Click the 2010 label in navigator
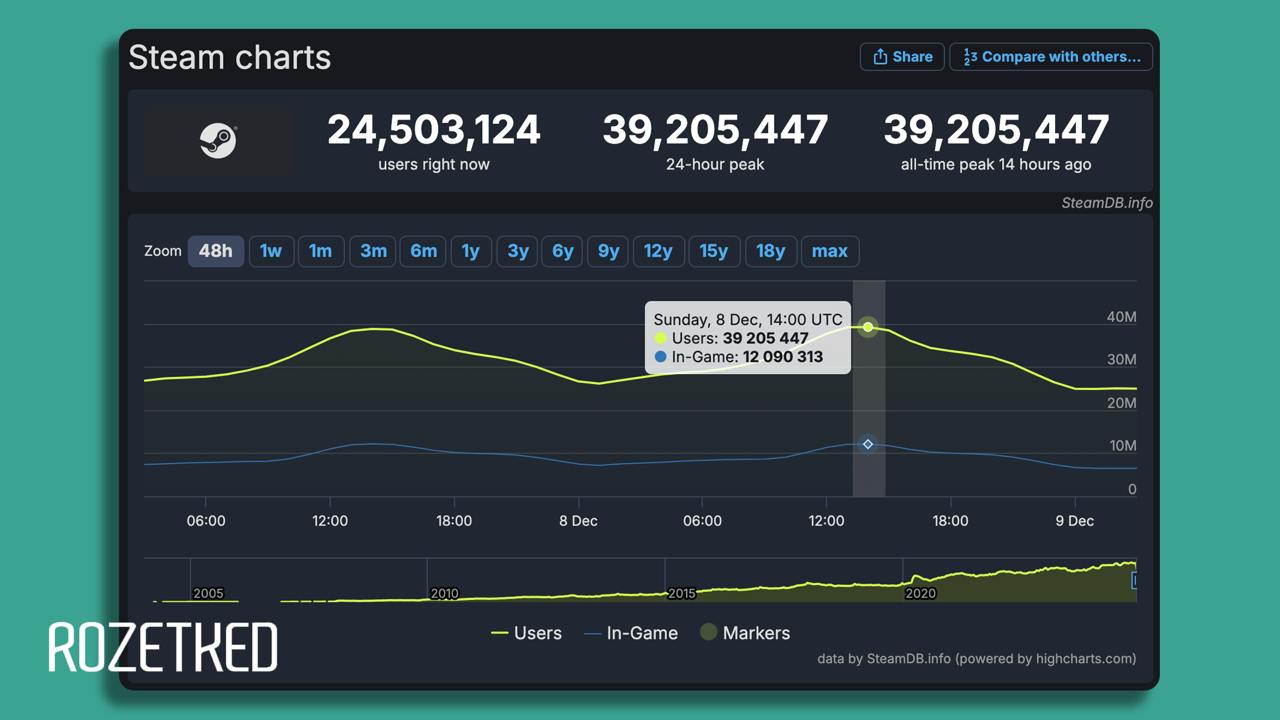Screen dimensions: 1280x720 coord(444,593)
